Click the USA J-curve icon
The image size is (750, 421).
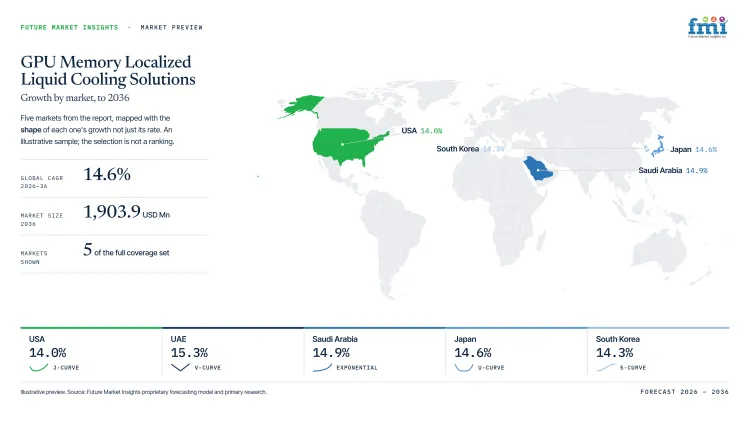(x=39, y=367)
